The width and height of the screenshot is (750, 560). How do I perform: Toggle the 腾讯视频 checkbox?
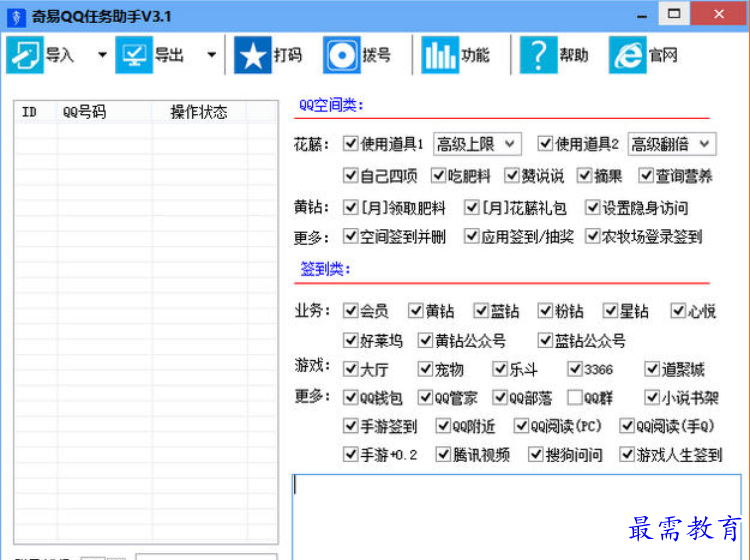tap(443, 454)
